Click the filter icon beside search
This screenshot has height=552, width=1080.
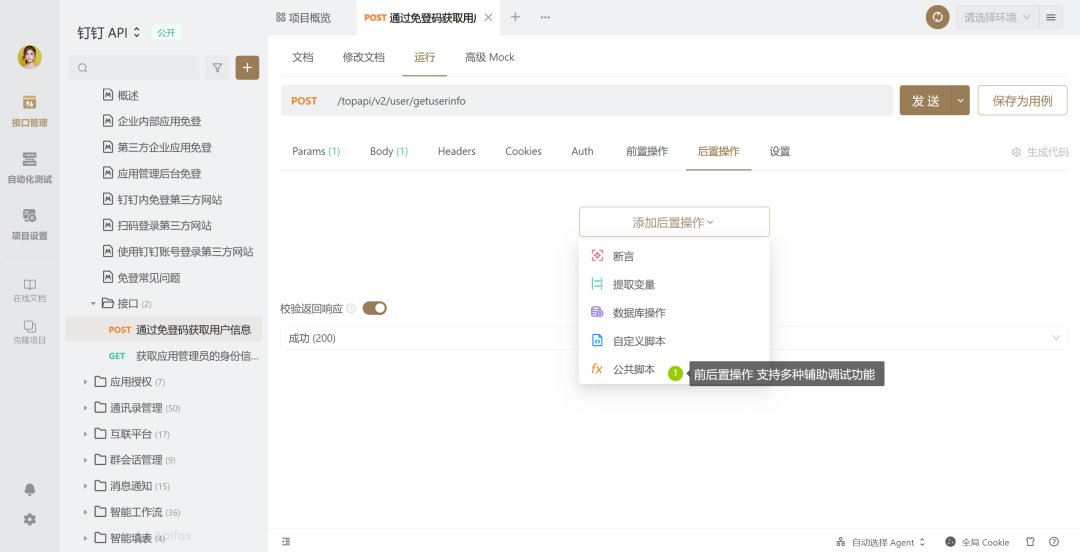(217, 68)
